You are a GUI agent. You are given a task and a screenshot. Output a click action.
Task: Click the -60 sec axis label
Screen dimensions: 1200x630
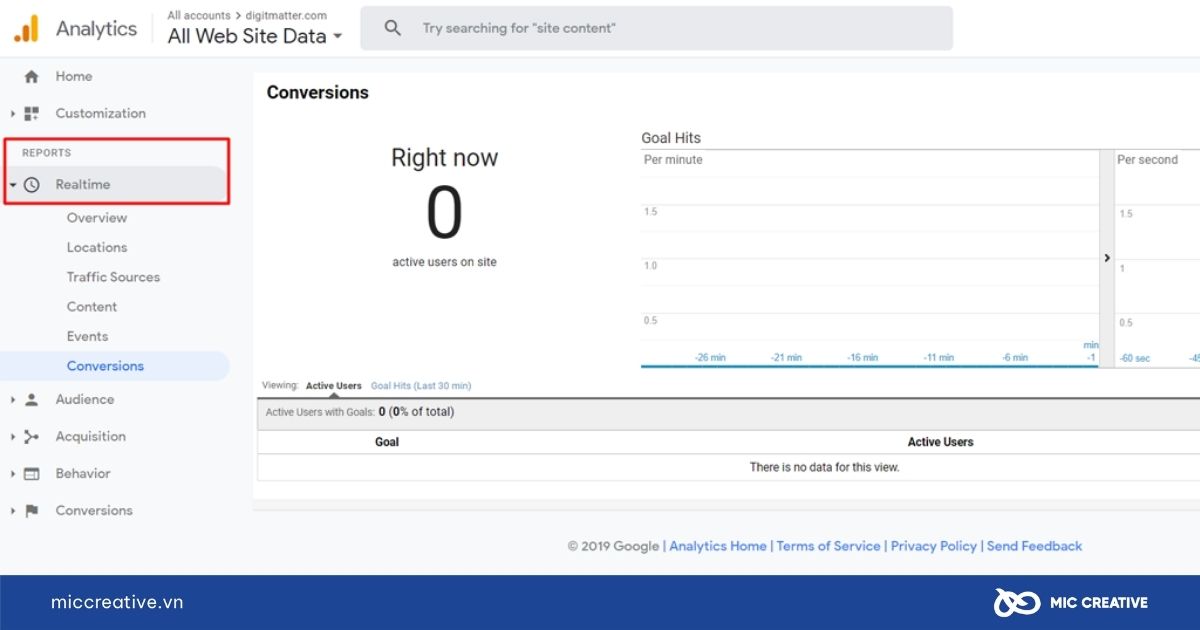click(1135, 358)
